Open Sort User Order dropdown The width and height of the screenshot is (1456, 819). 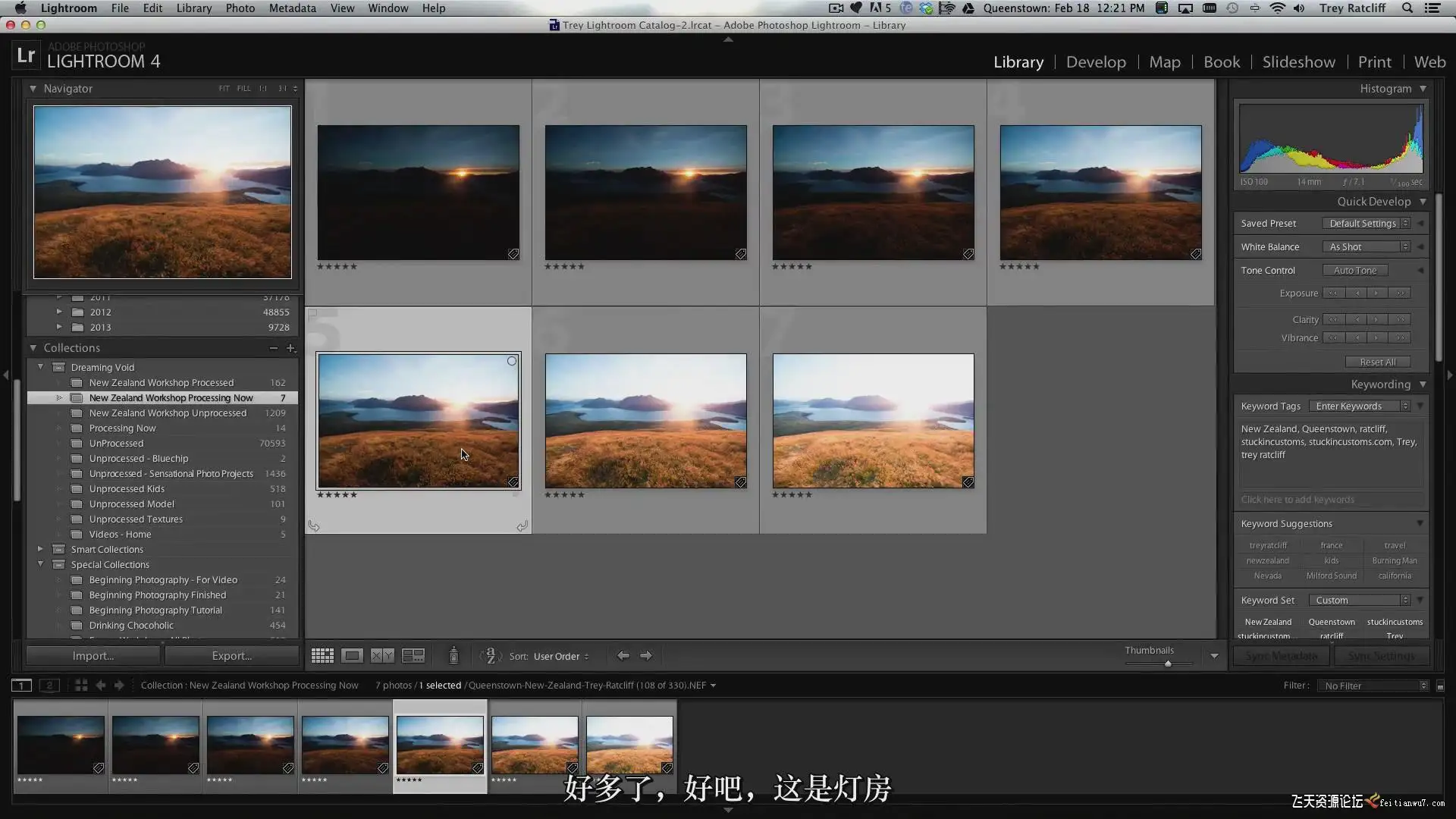tap(561, 657)
